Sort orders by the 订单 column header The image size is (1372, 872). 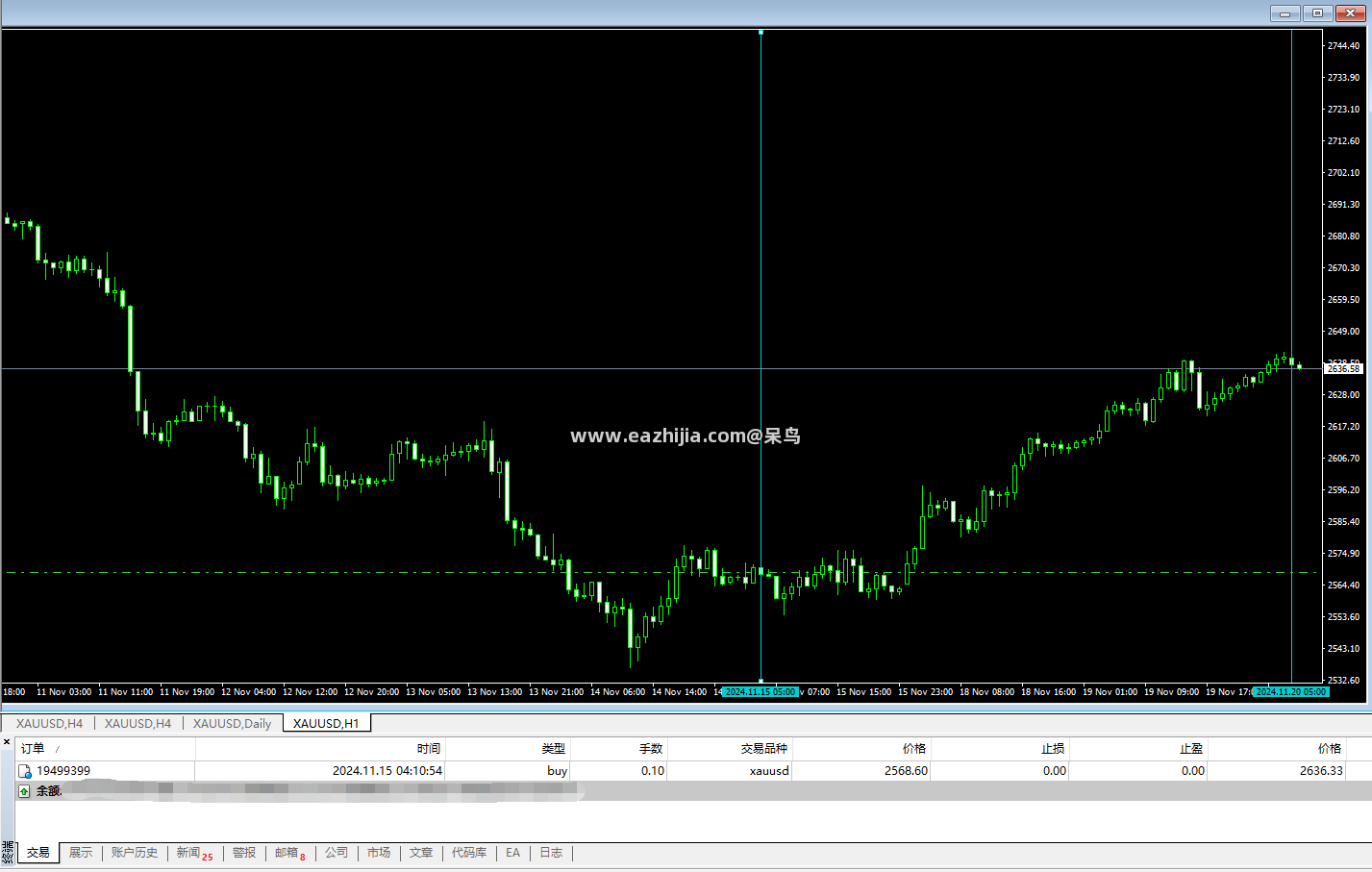(x=105, y=748)
